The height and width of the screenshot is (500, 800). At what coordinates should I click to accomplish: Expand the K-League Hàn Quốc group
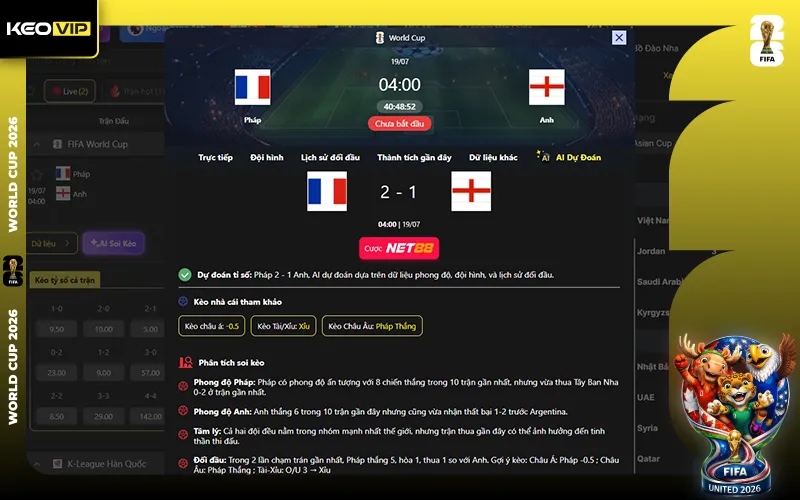[37, 464]
